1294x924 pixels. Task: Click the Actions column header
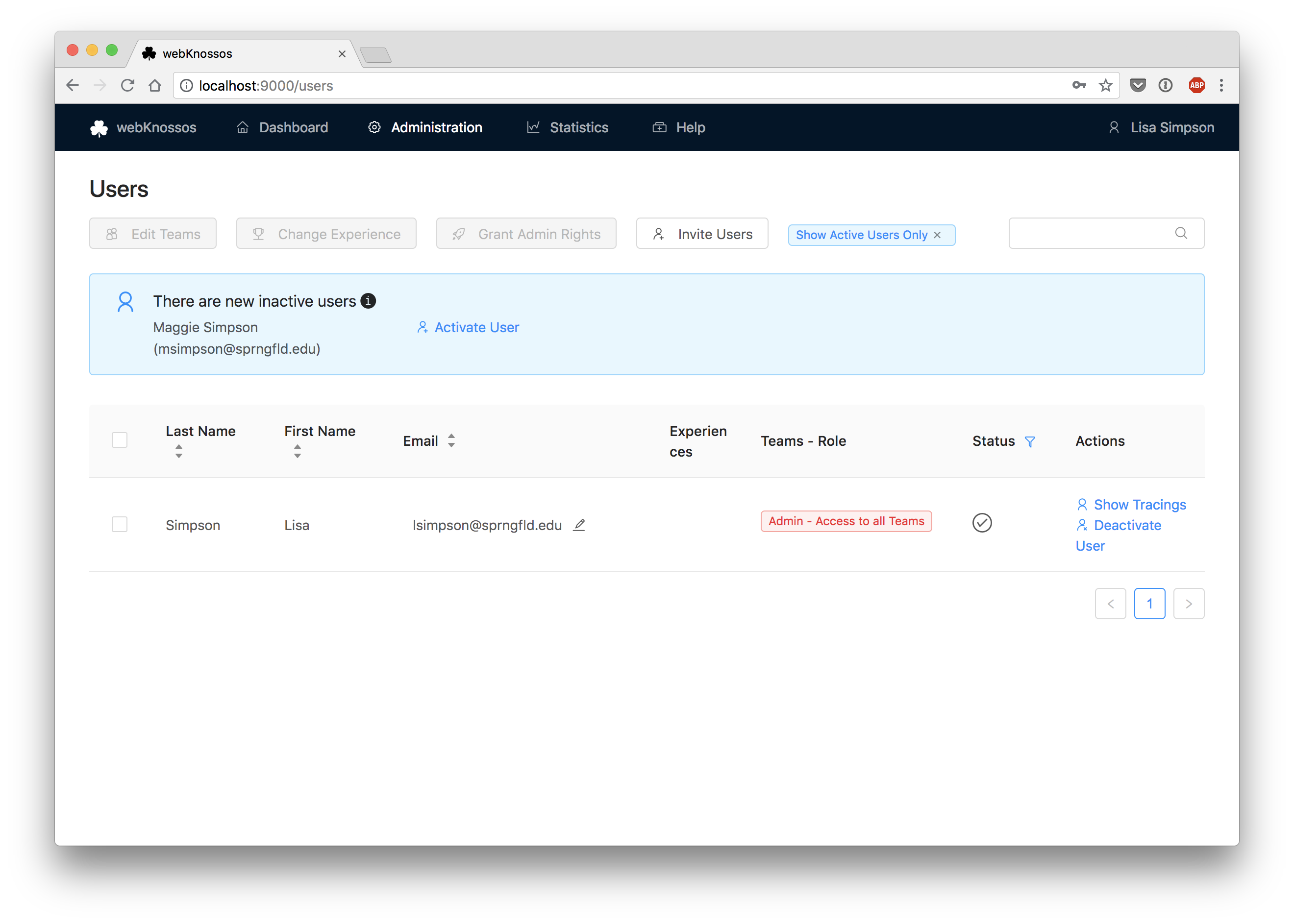click(1100, 441)
